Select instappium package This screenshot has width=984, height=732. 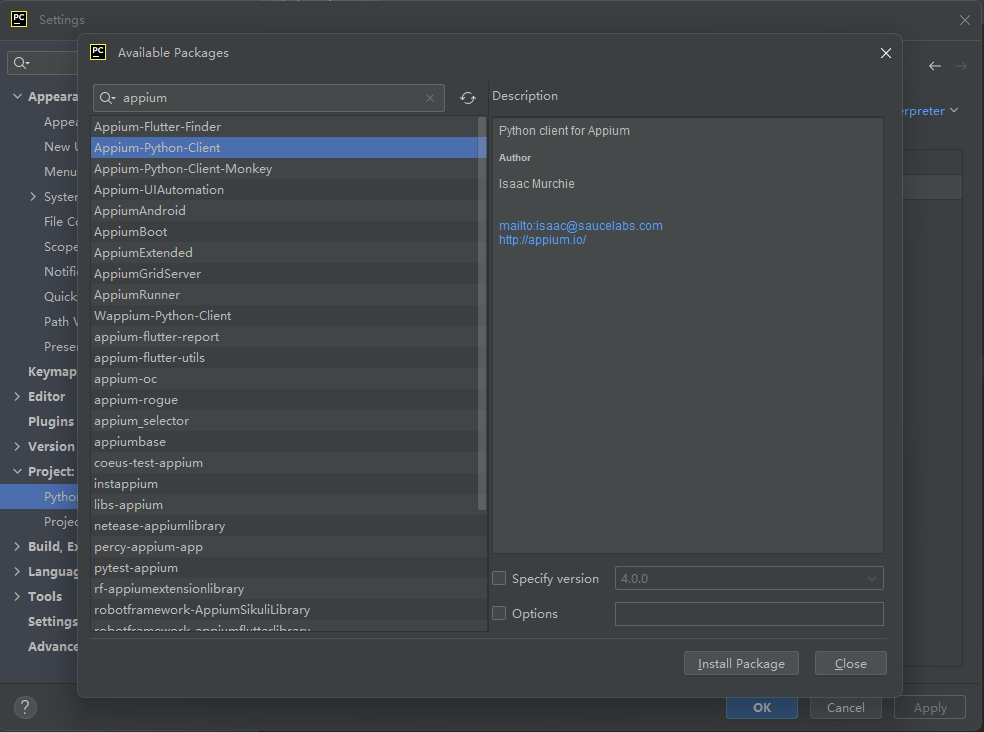point(284,484)
